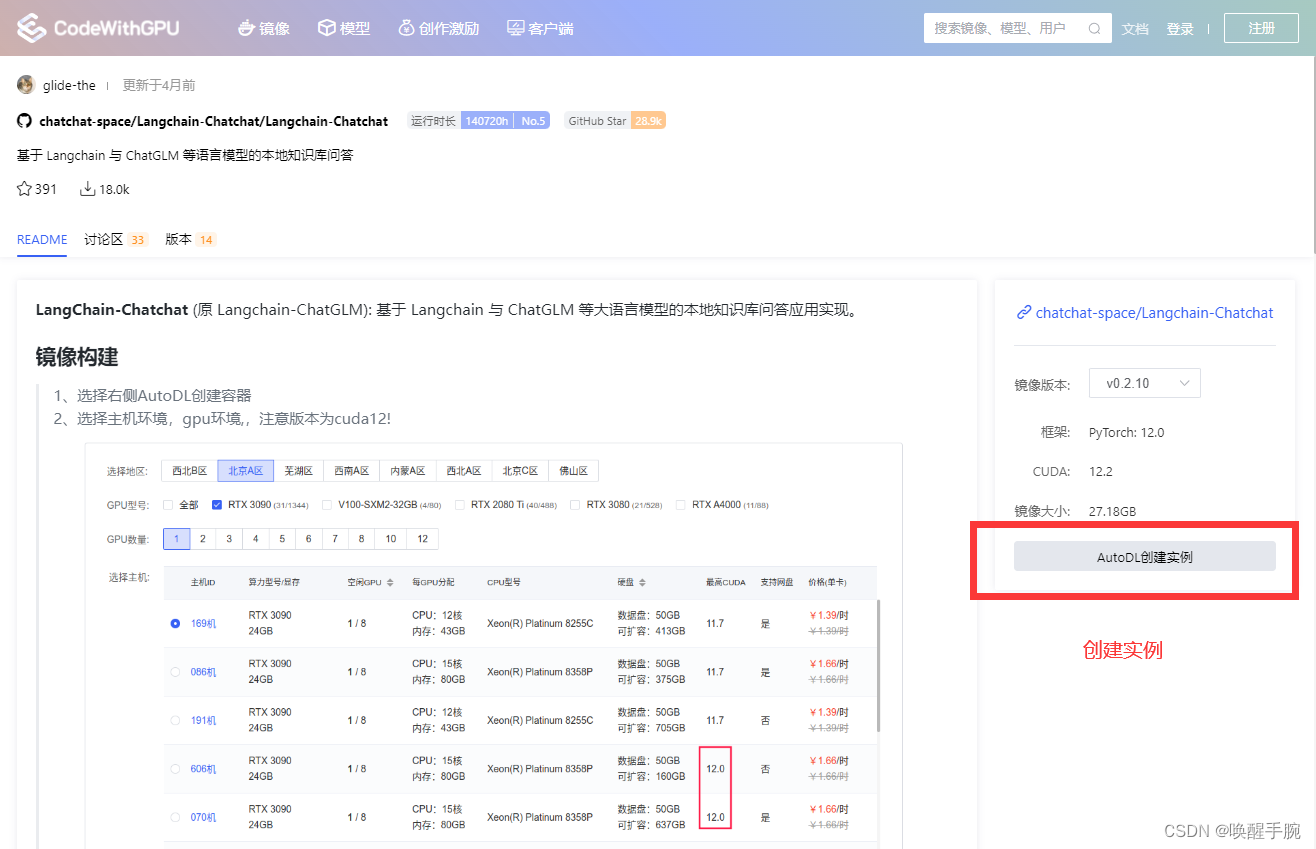Set GPU数量 to 8
This screenshot has height=849, width=1316.
pos(361,539)
